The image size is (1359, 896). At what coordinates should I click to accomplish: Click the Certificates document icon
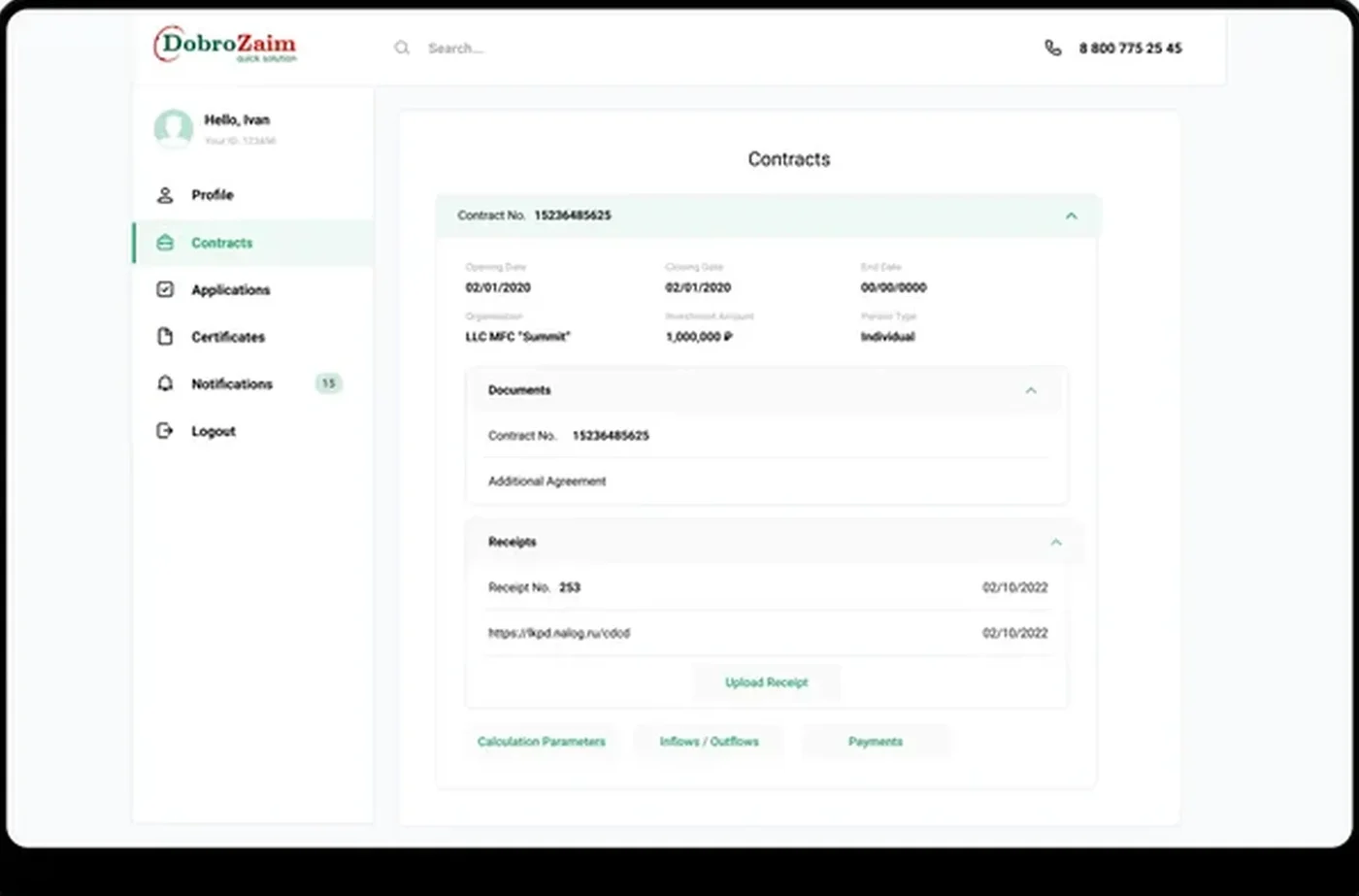165,337
